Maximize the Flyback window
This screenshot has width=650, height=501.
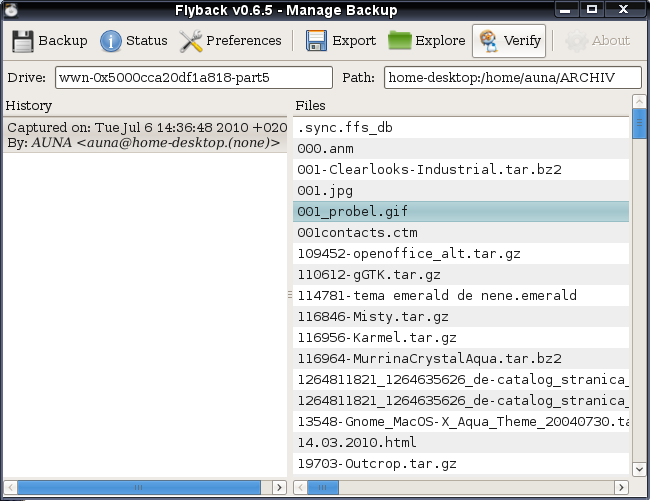pyautogui.click(x=592, y=9)
